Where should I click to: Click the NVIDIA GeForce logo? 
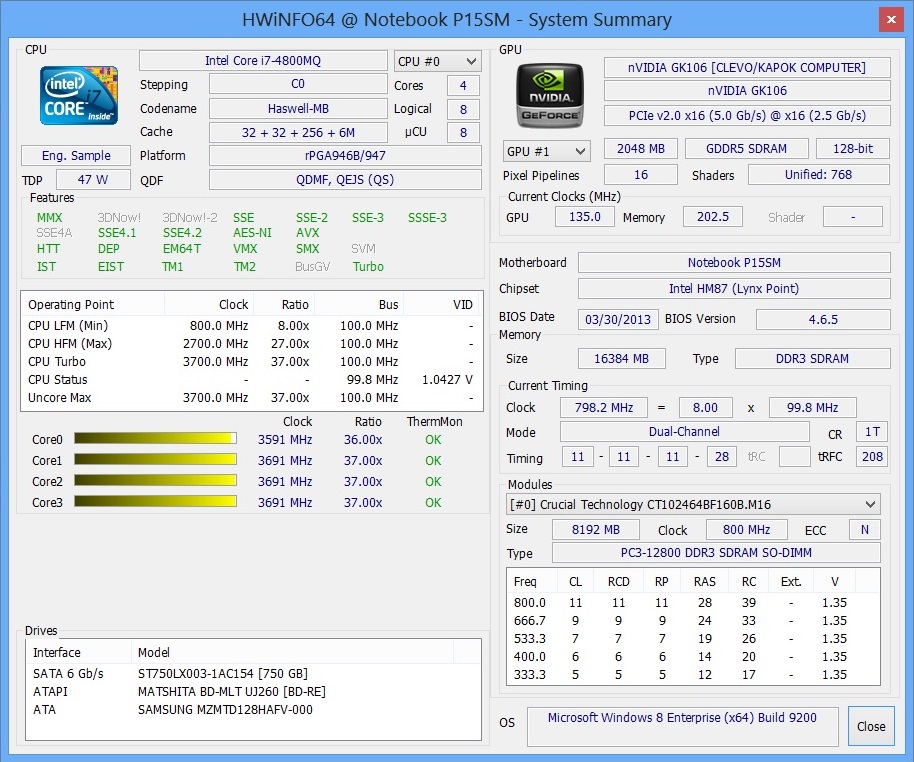pyautogui.click(x=550, y=96)
